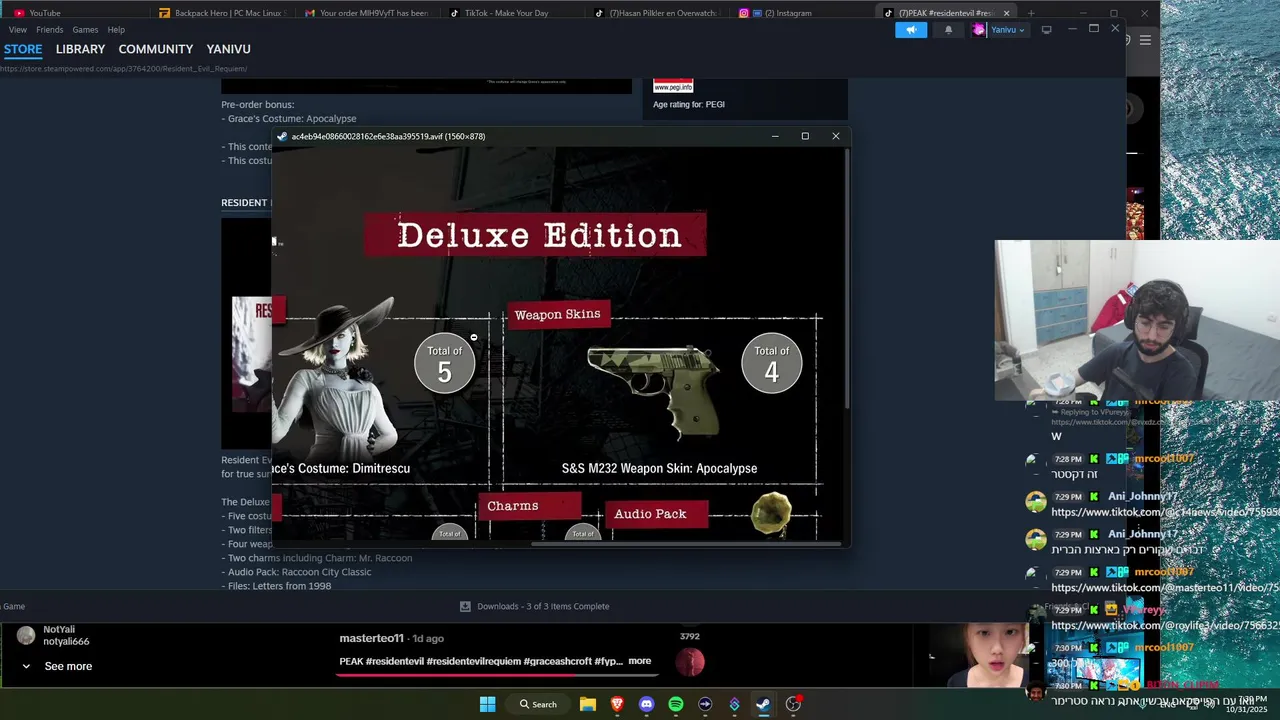Viewport: 1280px width, 720px height.
Task: Go to the STORE tab
Action: [x=23, y=49]
